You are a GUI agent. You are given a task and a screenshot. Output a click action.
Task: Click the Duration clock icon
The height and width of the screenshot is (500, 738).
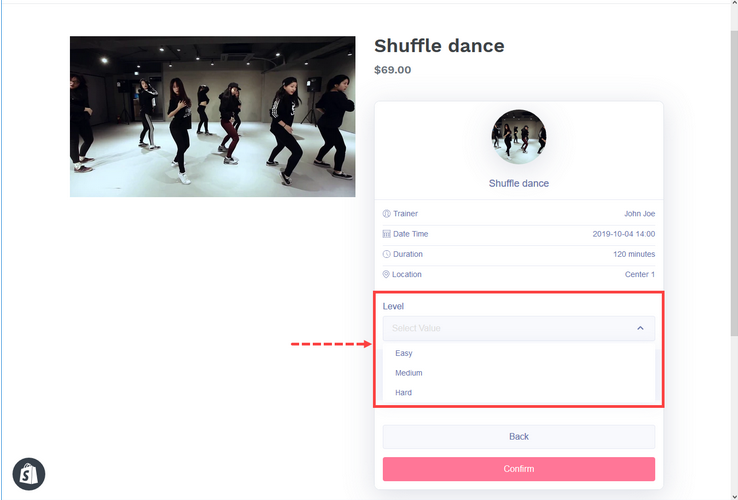tap(386, 254)
